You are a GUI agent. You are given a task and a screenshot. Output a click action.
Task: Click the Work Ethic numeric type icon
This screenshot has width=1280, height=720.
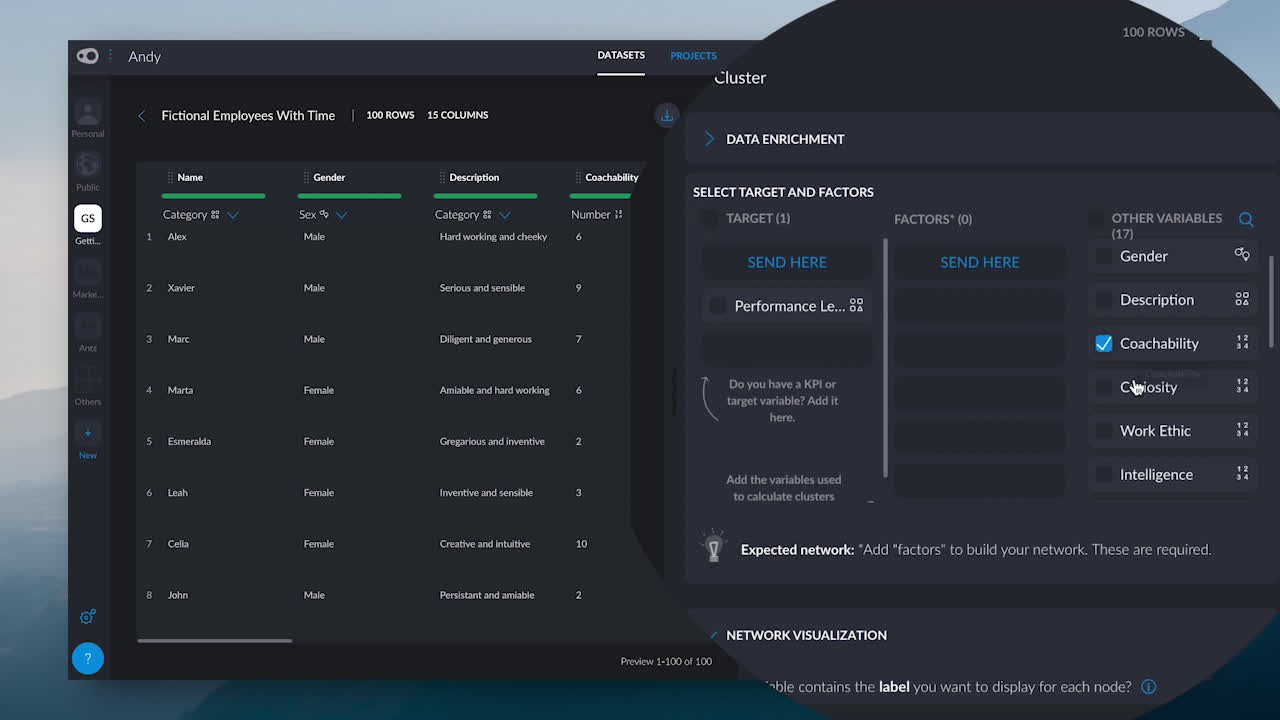click(1242, 430)
